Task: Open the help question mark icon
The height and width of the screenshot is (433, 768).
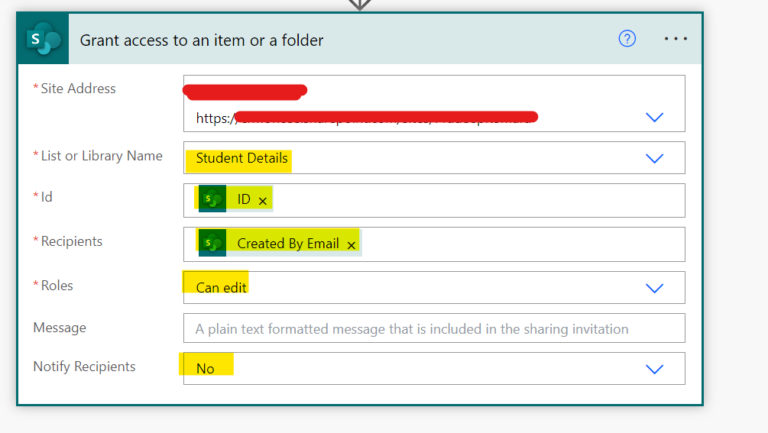Action: point(627,39)
